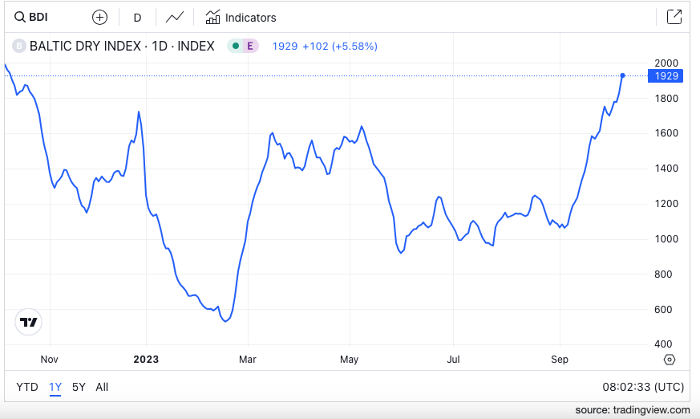
Task: Click the popout fullscreen chart icon
Action: (x=674, y=17)
